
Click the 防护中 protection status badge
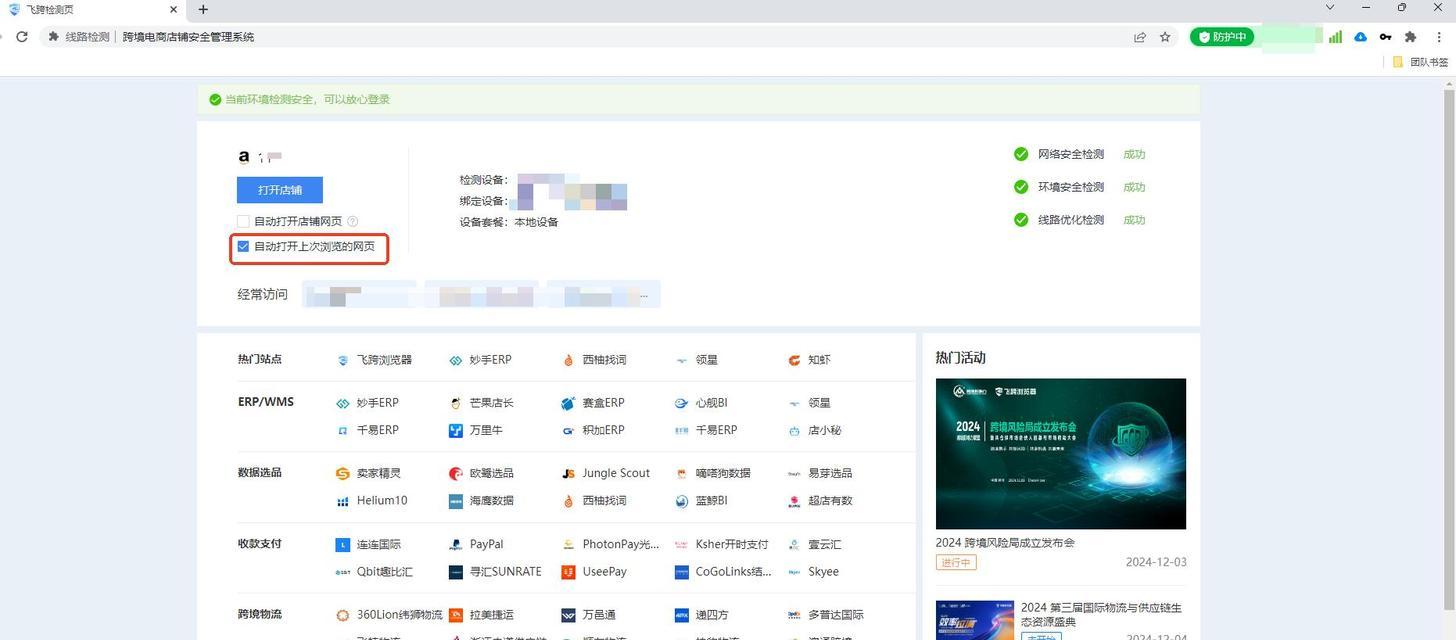click(1221, 37)
